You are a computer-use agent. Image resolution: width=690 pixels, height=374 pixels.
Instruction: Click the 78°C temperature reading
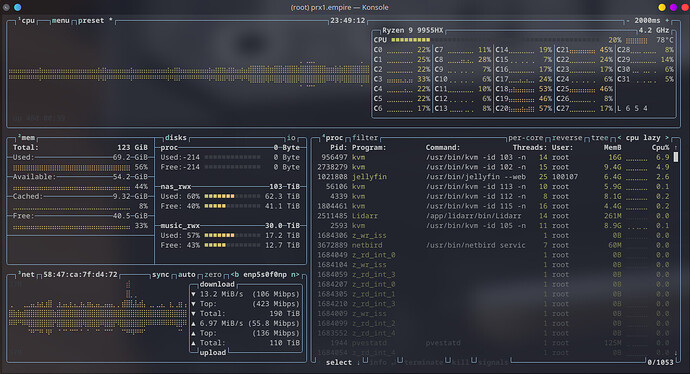[665, 40]
